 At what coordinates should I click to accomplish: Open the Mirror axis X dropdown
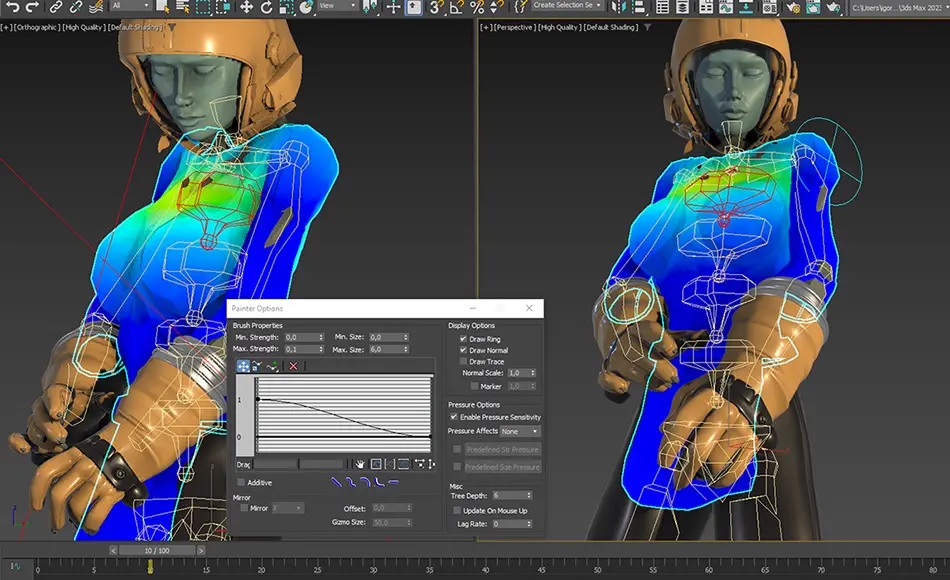[x=288, y=508]
